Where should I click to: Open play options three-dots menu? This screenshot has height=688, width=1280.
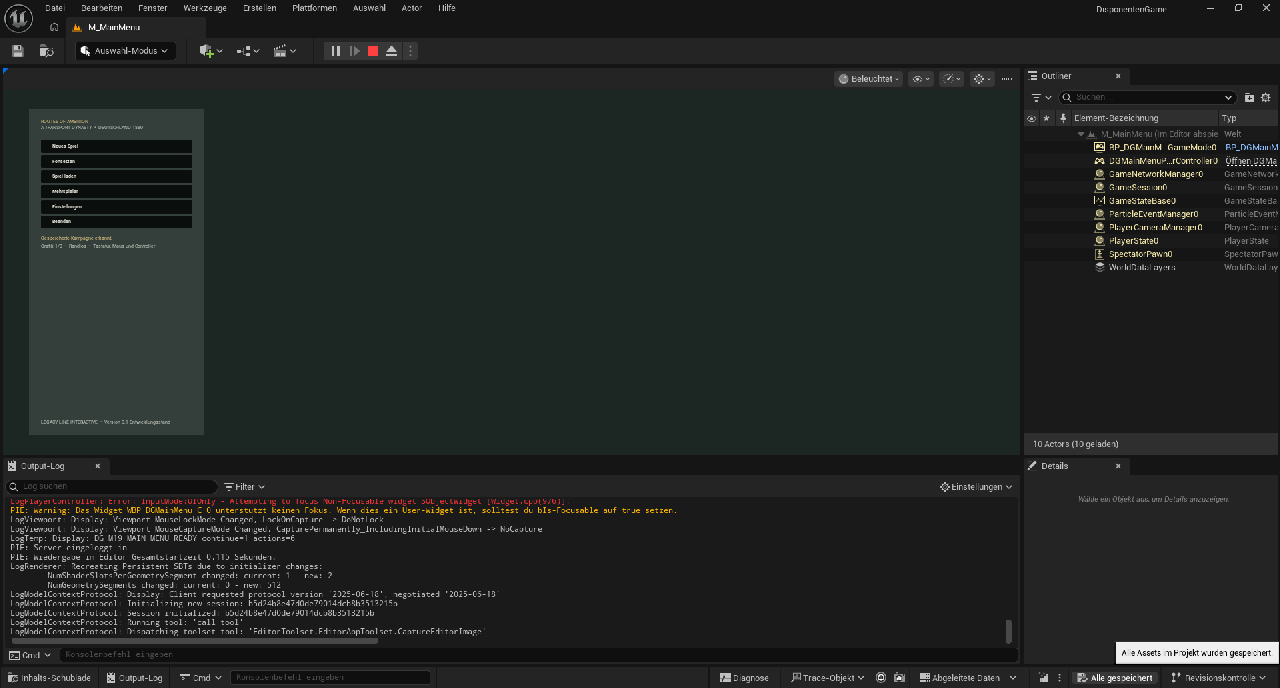[x=410, y=51]
